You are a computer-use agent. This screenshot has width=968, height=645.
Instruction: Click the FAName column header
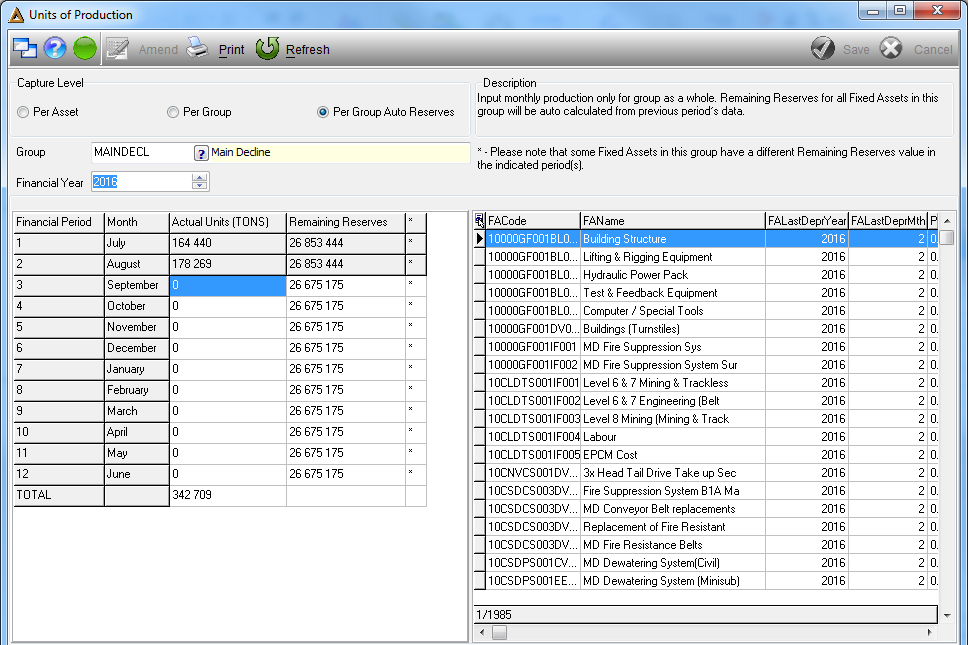[672, 221]
